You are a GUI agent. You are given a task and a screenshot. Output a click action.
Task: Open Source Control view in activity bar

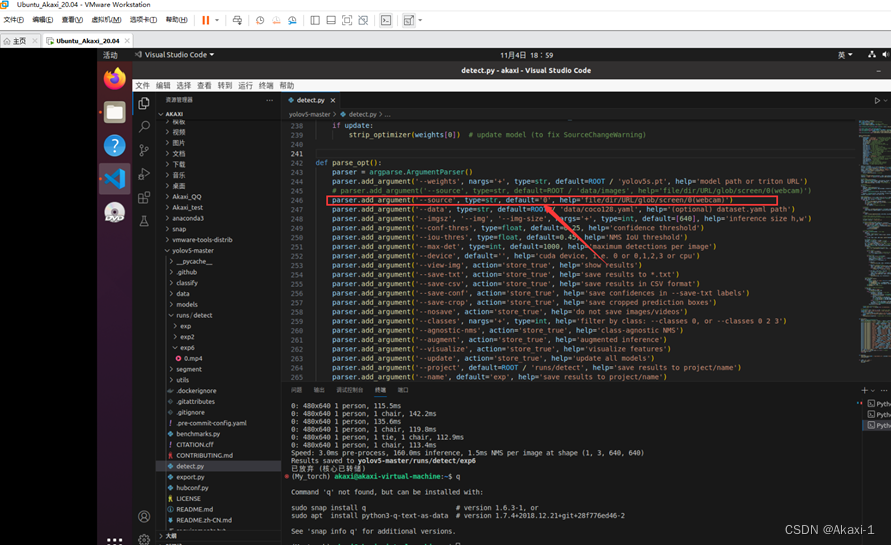pos(144,150)
